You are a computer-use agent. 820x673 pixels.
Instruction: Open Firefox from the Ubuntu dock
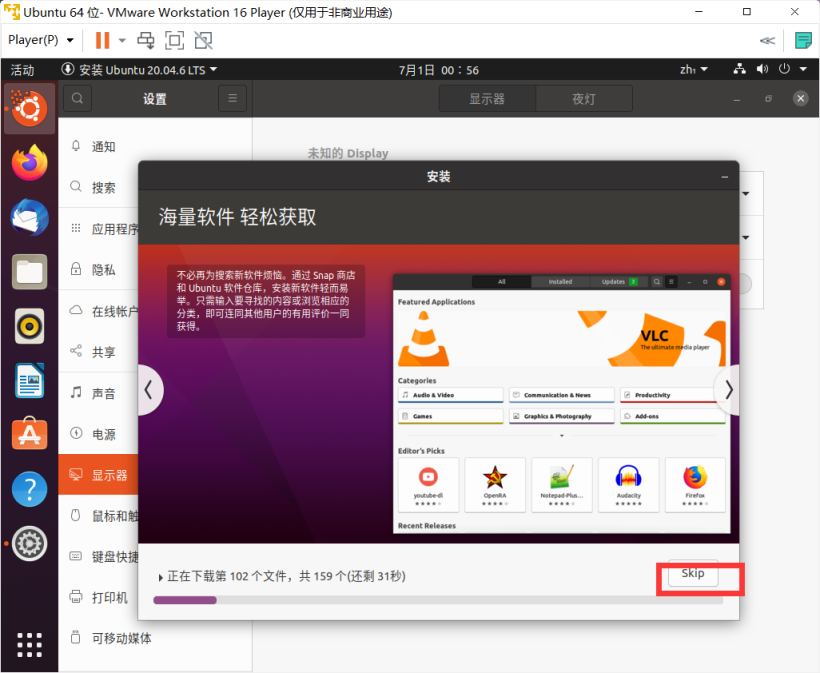point(29,162)
